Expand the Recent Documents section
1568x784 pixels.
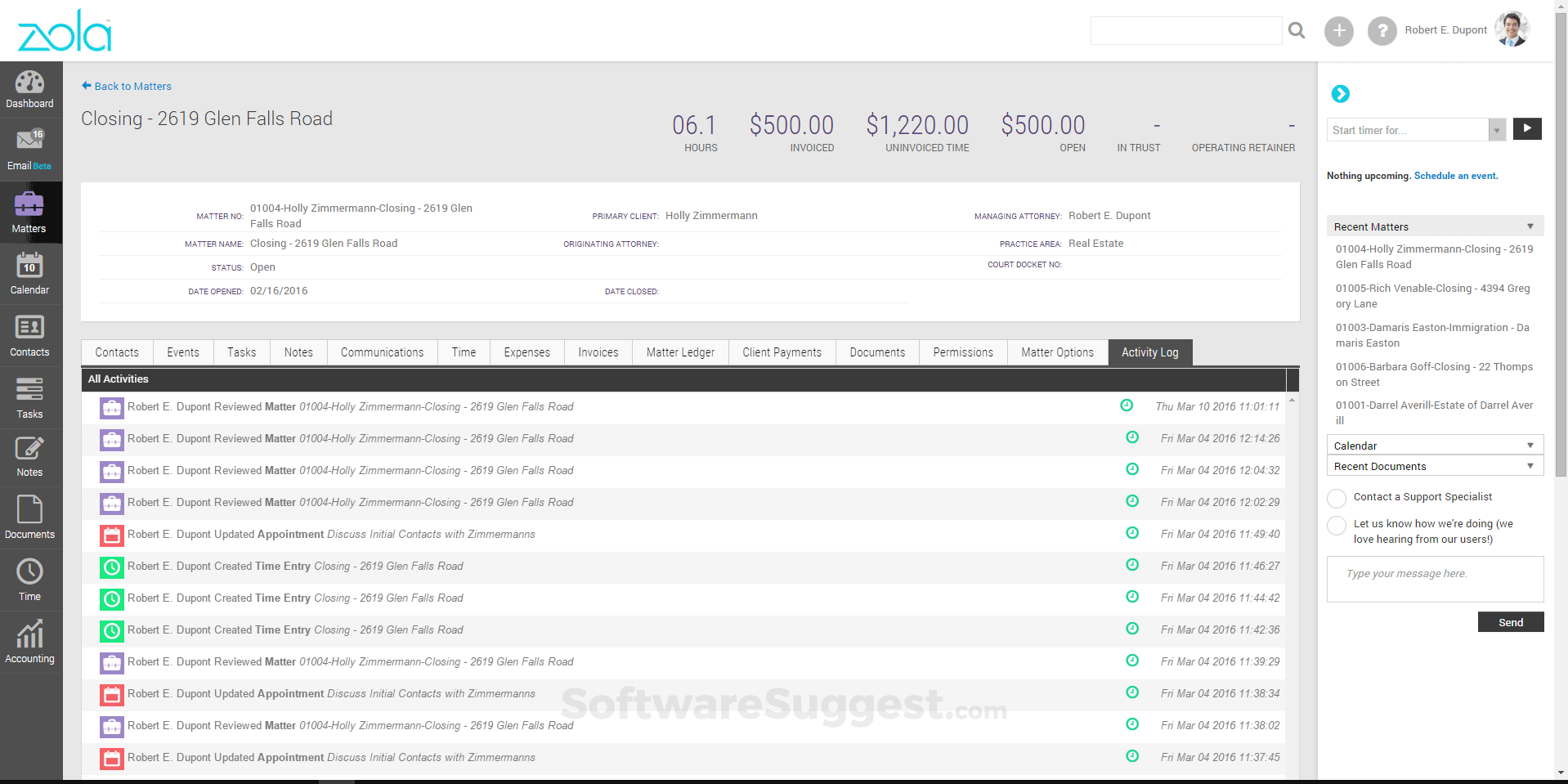pyautogui.click(x=1529, y=466)
